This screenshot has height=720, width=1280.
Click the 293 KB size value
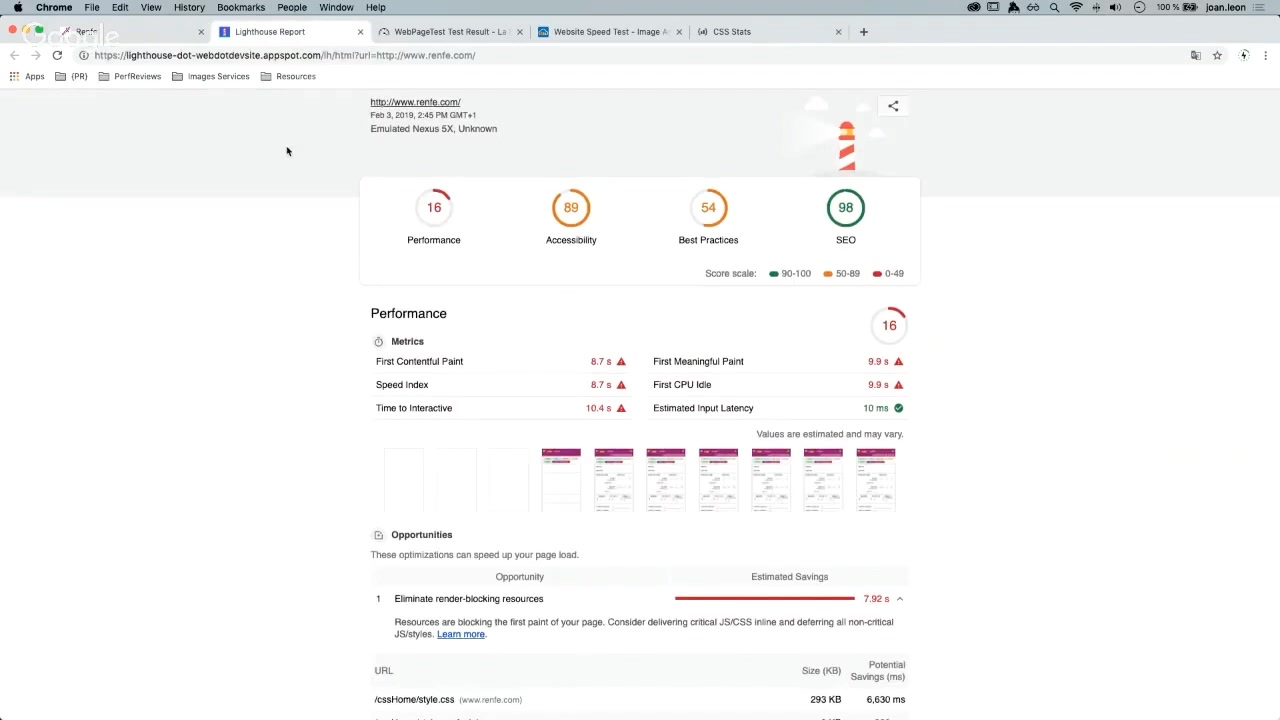point(826,700)
